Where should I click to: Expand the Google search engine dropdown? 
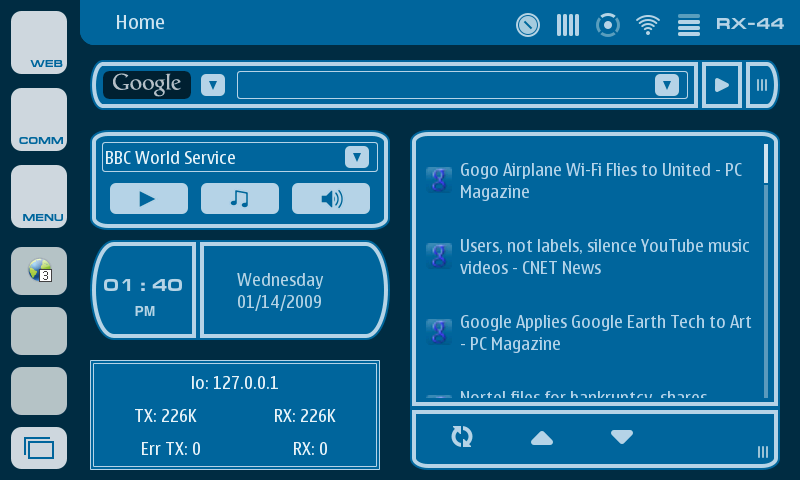click(x=213, y=85)
